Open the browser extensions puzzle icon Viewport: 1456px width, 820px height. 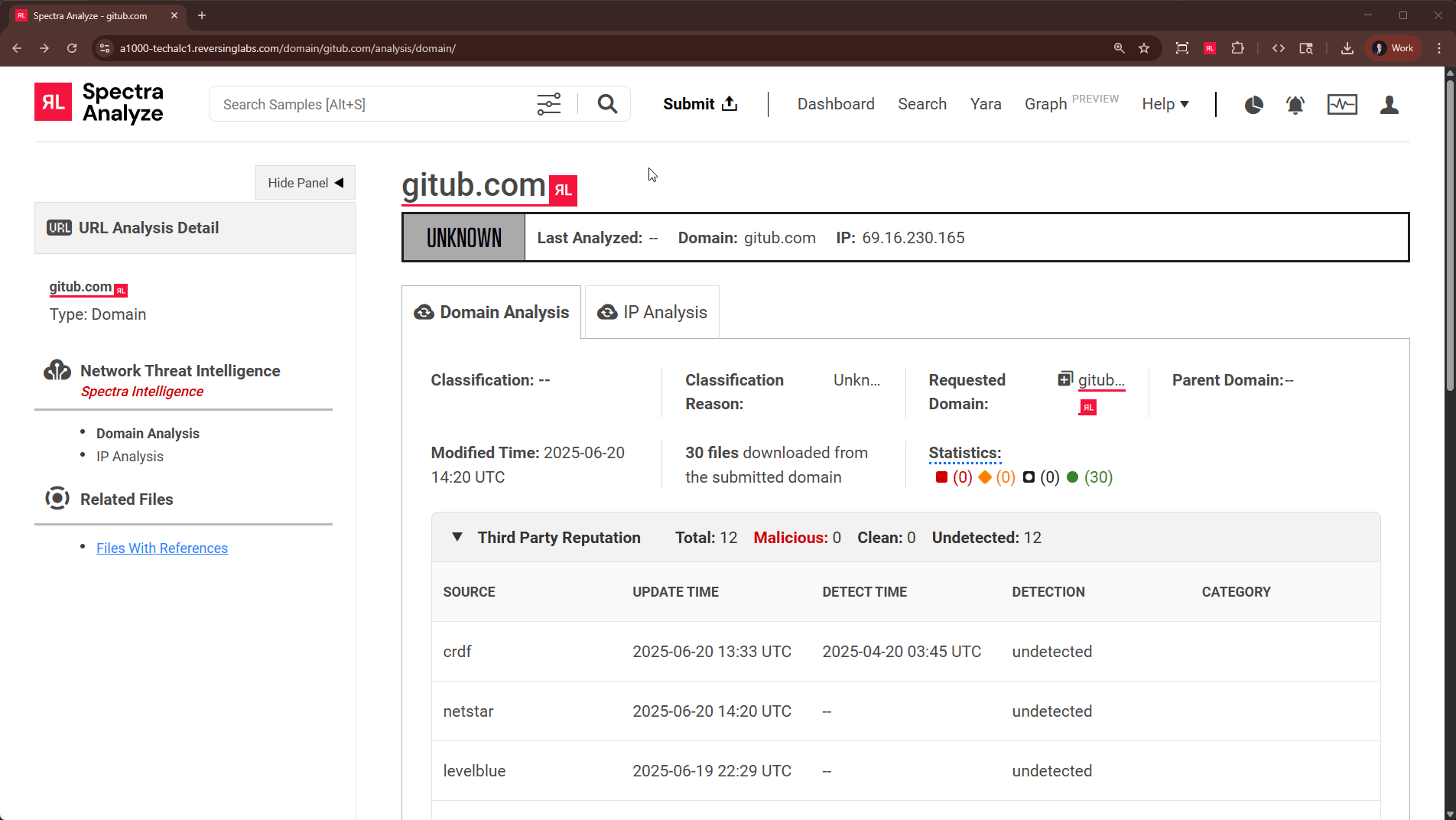[x=1237, y=48]
